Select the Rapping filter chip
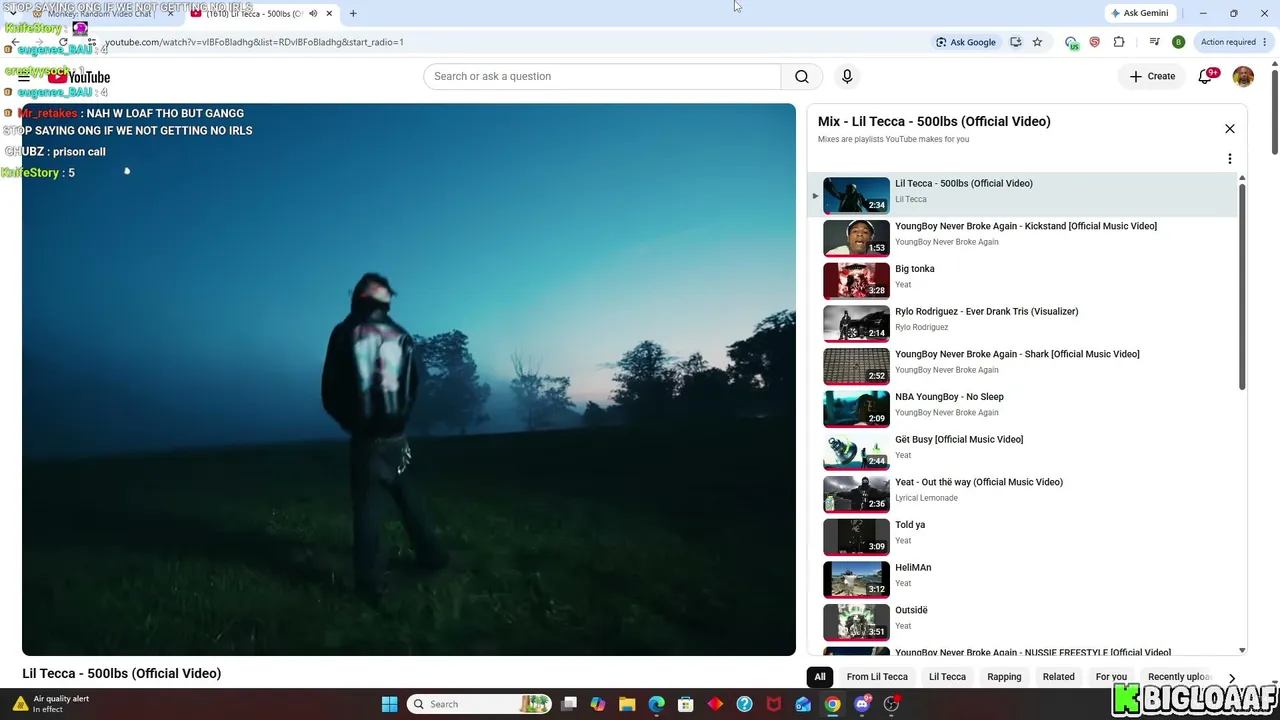This screenshot has width=1280, height=720. coord(1004,677)
